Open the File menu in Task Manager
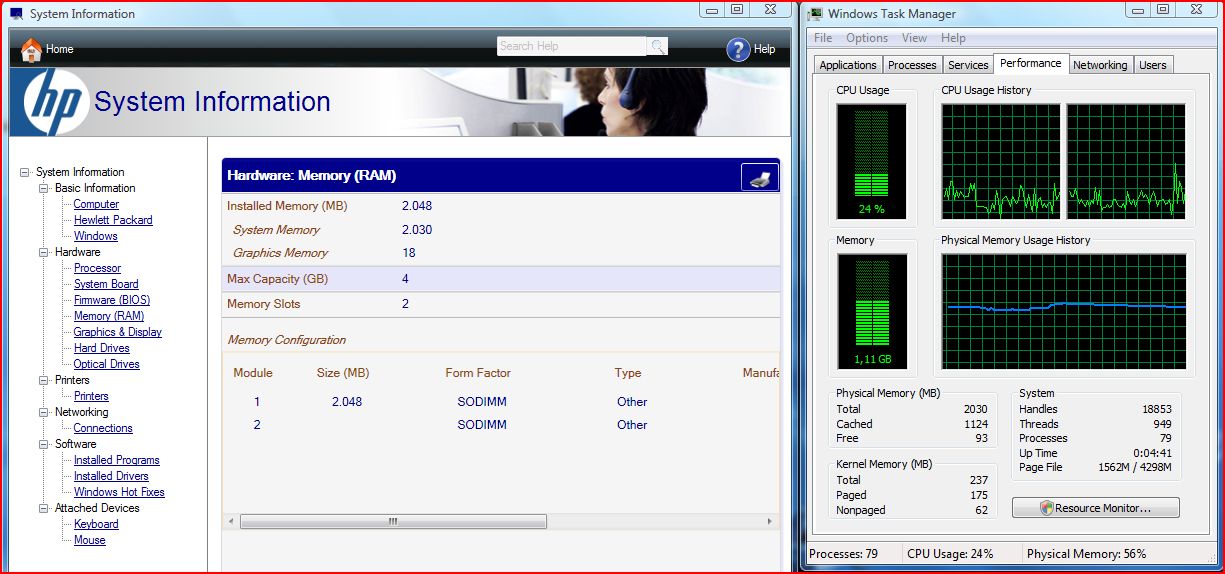Image resolution: width=1225 pixels, height=574 pixels. click(x=823, y=38)
